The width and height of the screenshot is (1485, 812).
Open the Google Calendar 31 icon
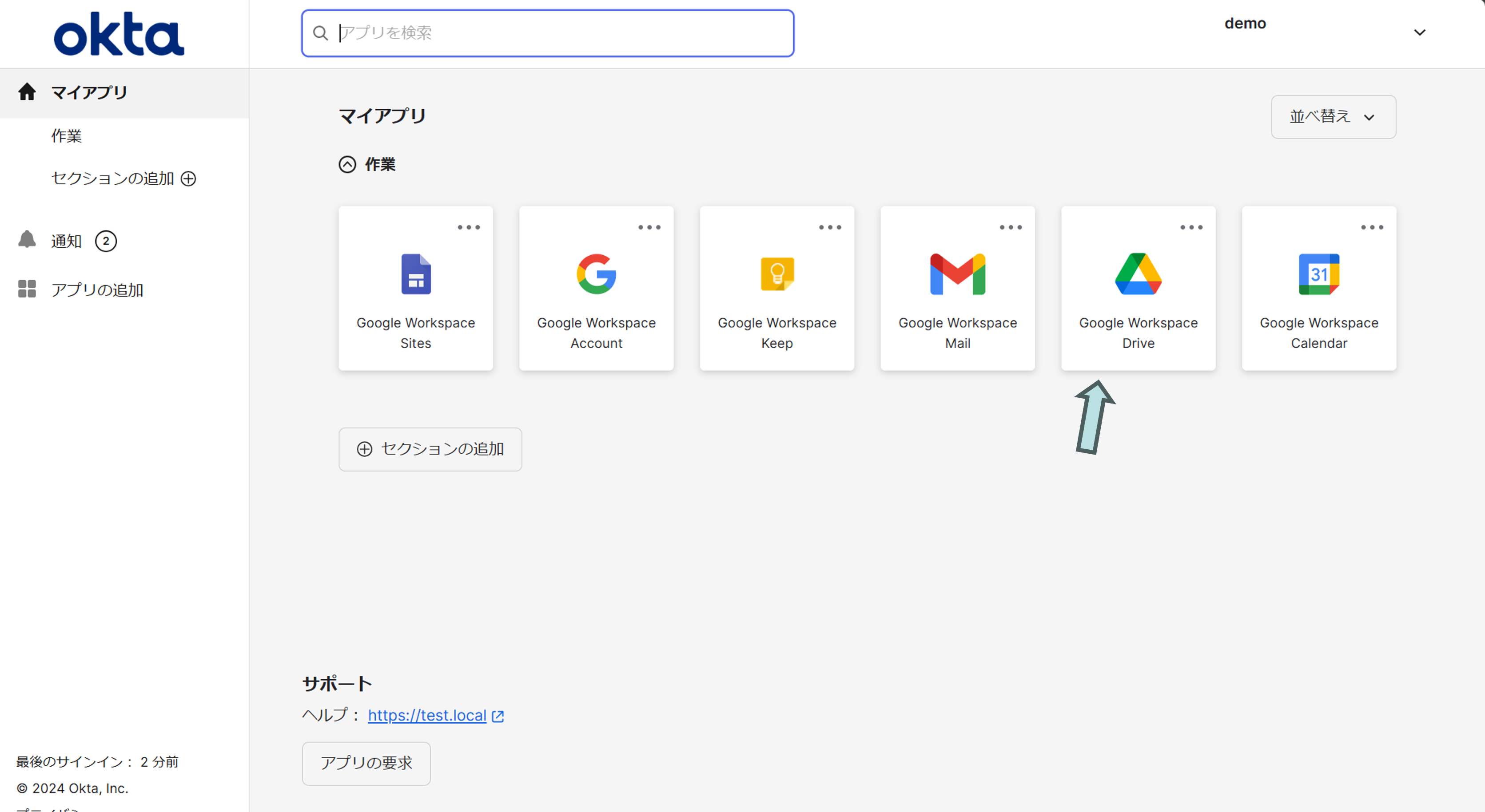click(1319, 274)
